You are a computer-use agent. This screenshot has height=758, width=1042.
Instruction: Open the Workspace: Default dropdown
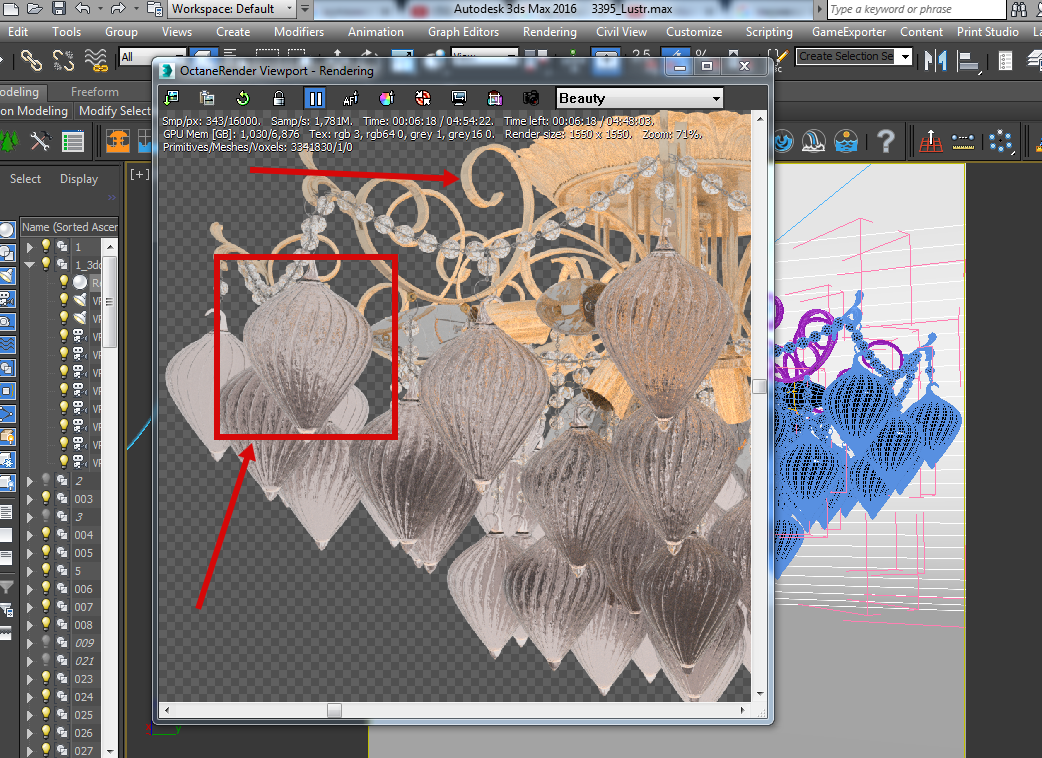pos(231,9)
